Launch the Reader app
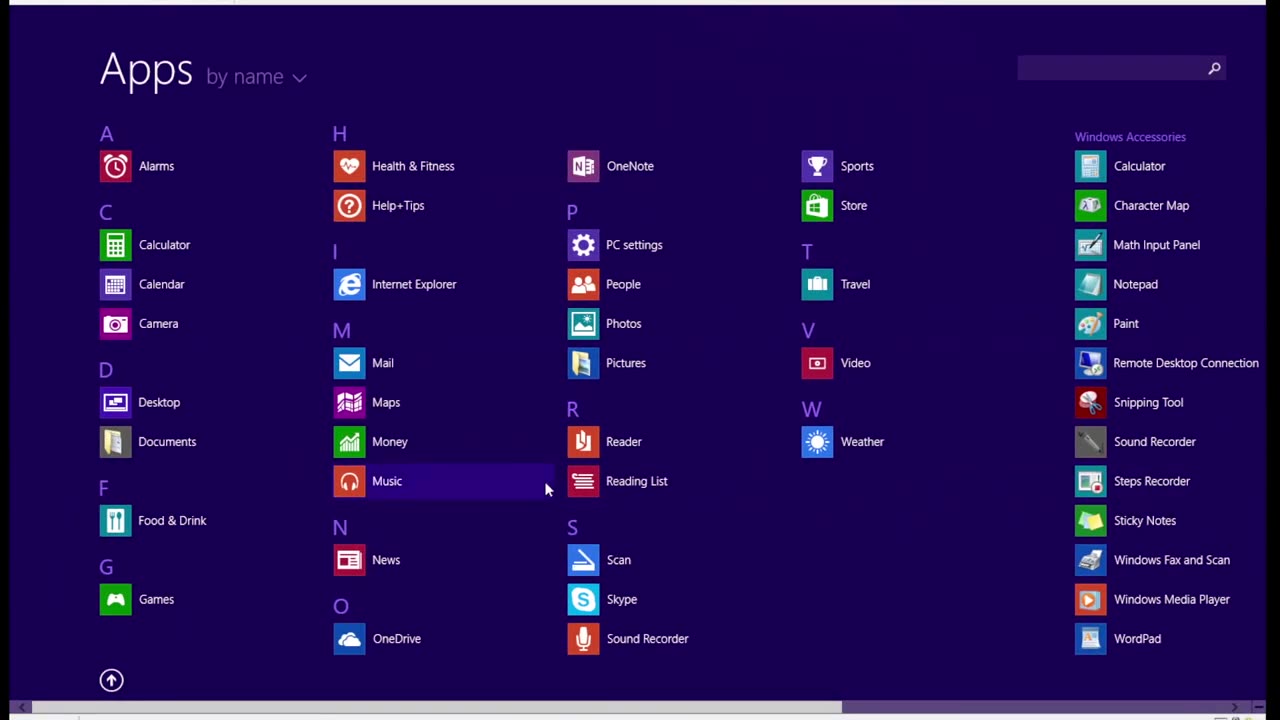 point(583,442)
